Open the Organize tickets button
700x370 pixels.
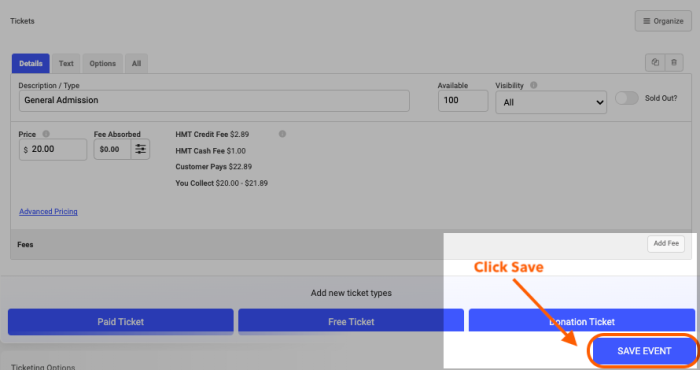[x=663, y=21]
